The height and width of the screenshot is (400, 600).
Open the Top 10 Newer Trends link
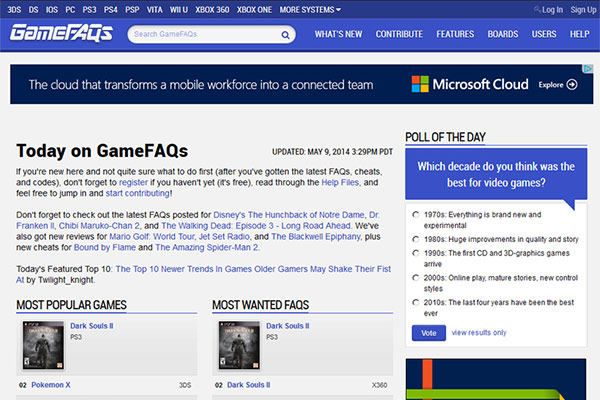[x=253, y=269]
